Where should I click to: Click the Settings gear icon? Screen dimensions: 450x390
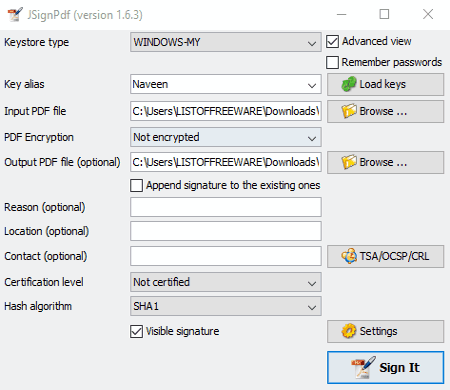click(349, 331)
